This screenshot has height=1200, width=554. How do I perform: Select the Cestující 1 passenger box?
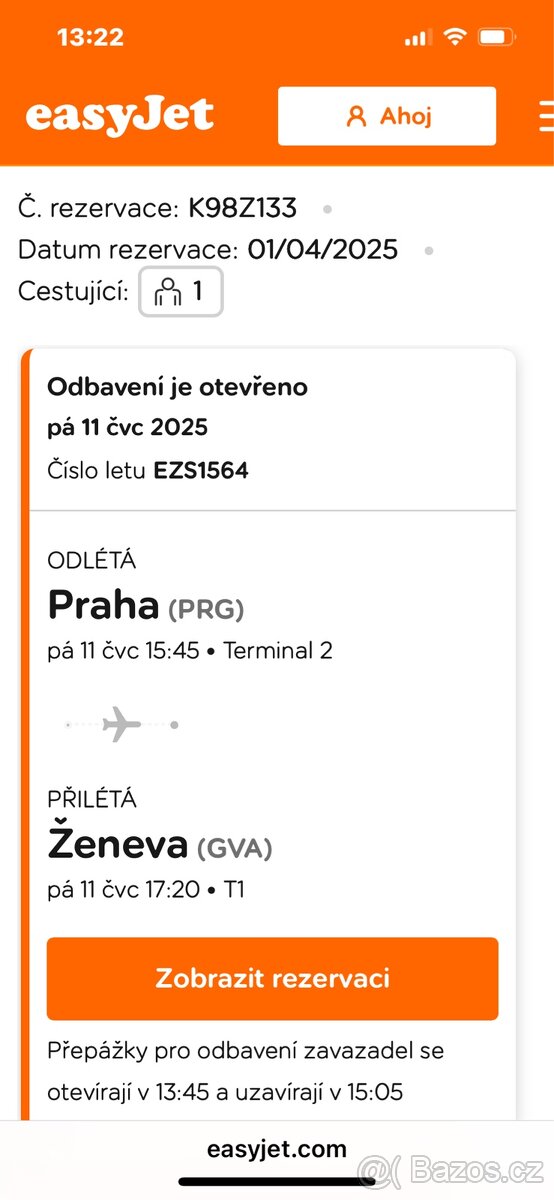click(180, 292)
